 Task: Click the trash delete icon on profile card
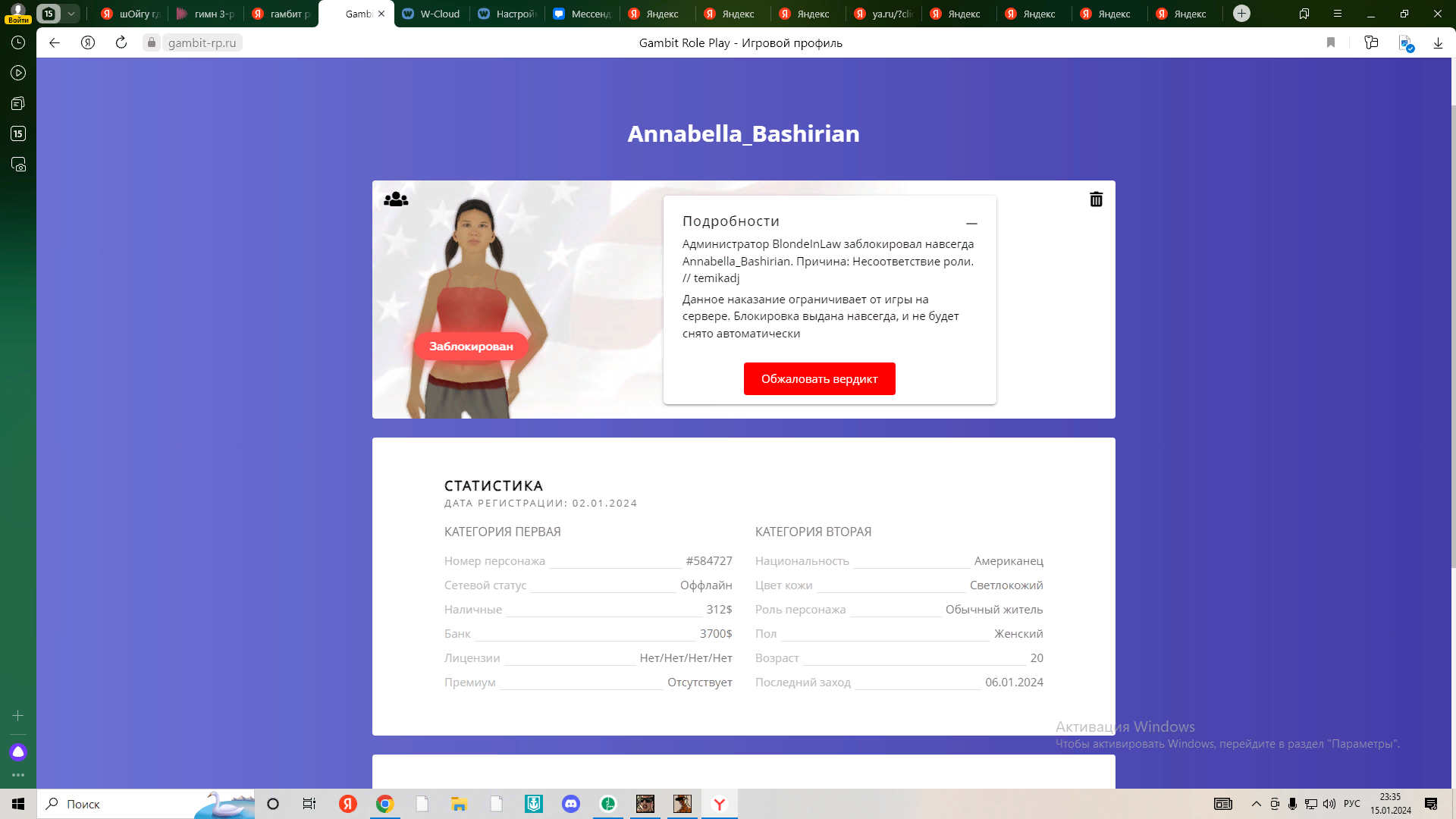pos(1096,199)
